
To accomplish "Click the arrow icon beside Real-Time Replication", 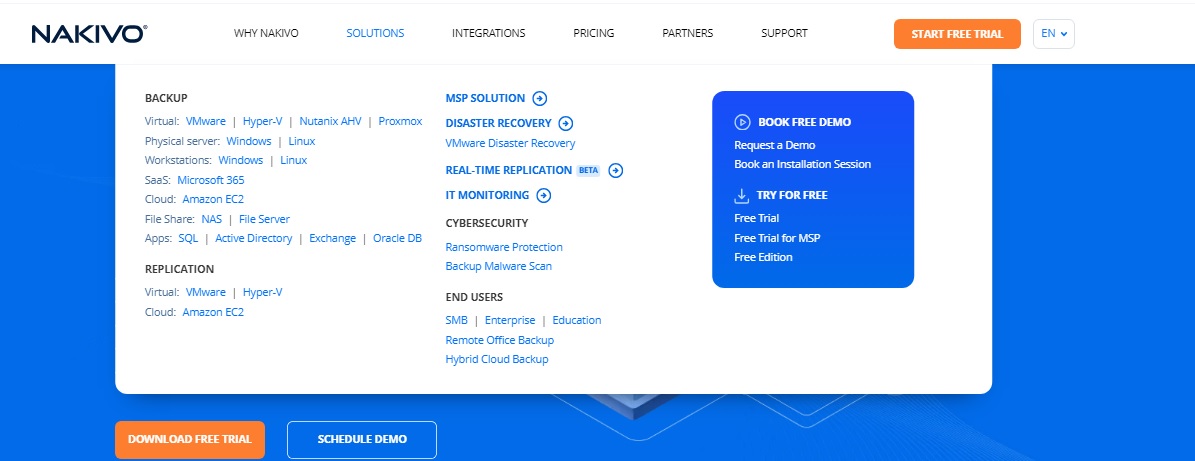I will 616,171.
